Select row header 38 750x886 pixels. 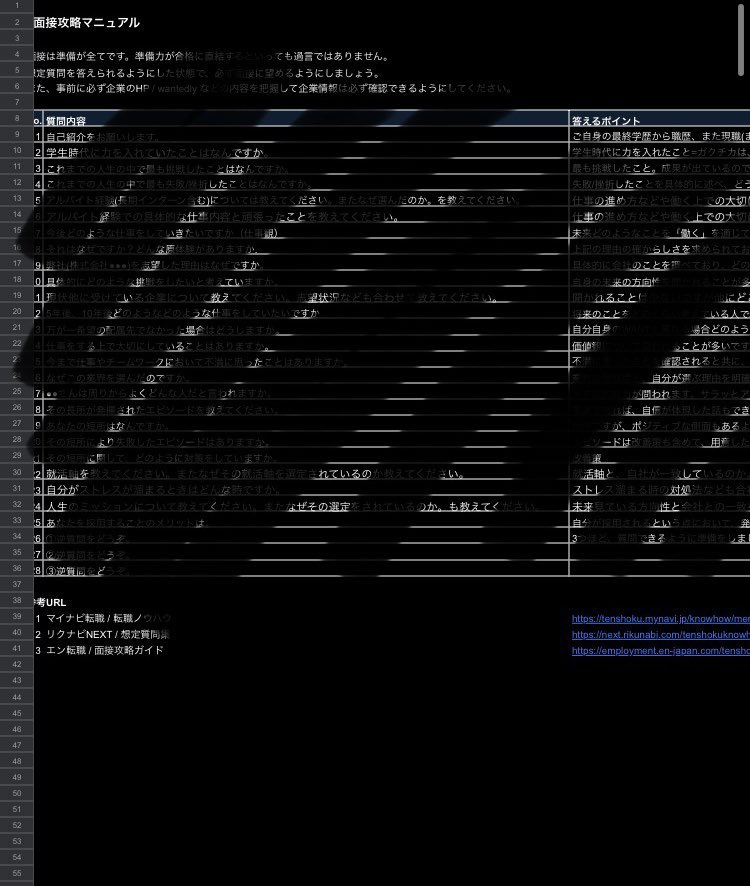click(x=17, y=600)
